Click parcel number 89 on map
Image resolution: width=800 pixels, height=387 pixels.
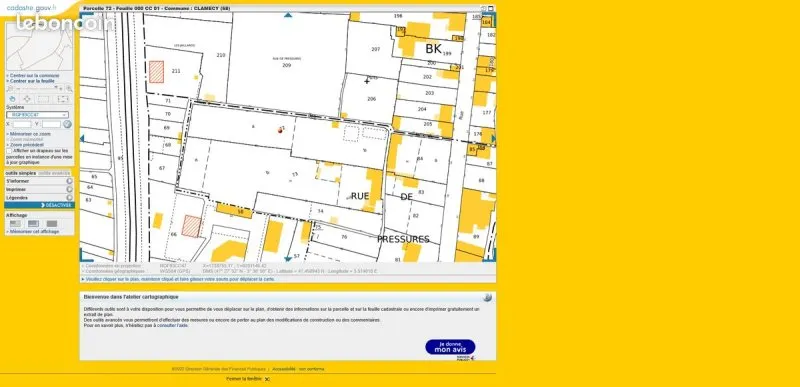[476, 237]
